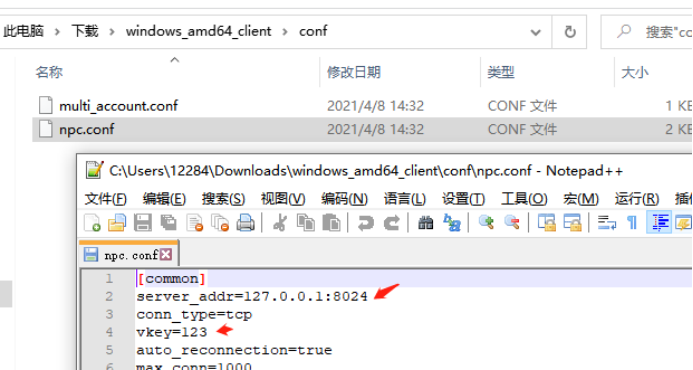
Task: Navigate to windows_amd64_client in the breadcrumb
Action: pos(198,31)
